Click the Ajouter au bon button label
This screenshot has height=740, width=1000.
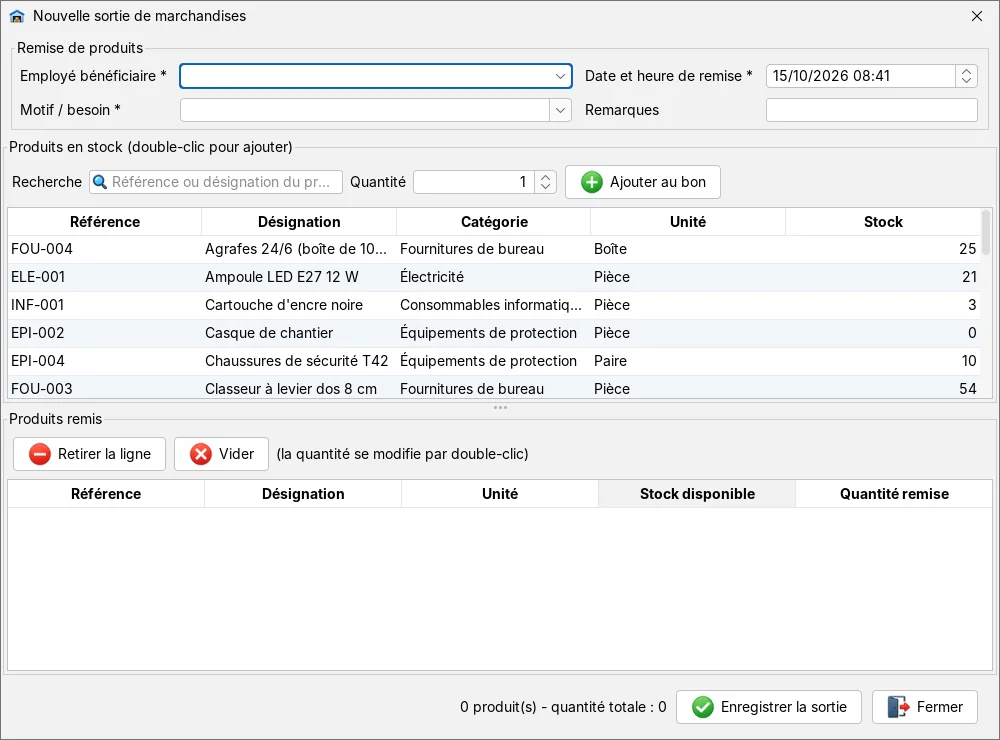pos(658,182)
